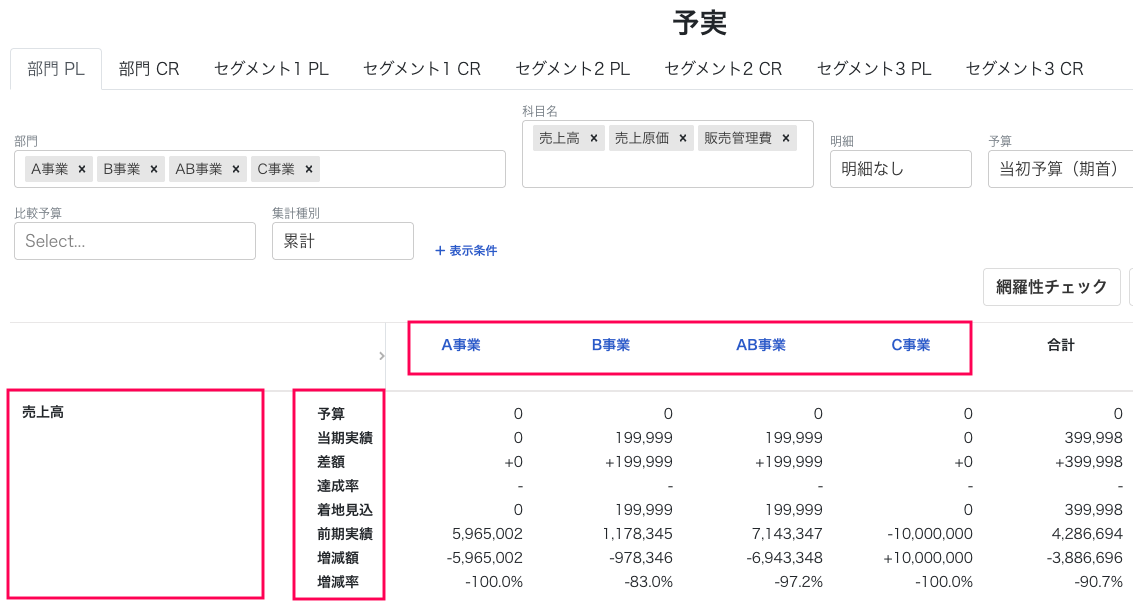The image size is (1133, 605).
Task: Click the 4,286,694 total value
Action: click(1087, 534)
